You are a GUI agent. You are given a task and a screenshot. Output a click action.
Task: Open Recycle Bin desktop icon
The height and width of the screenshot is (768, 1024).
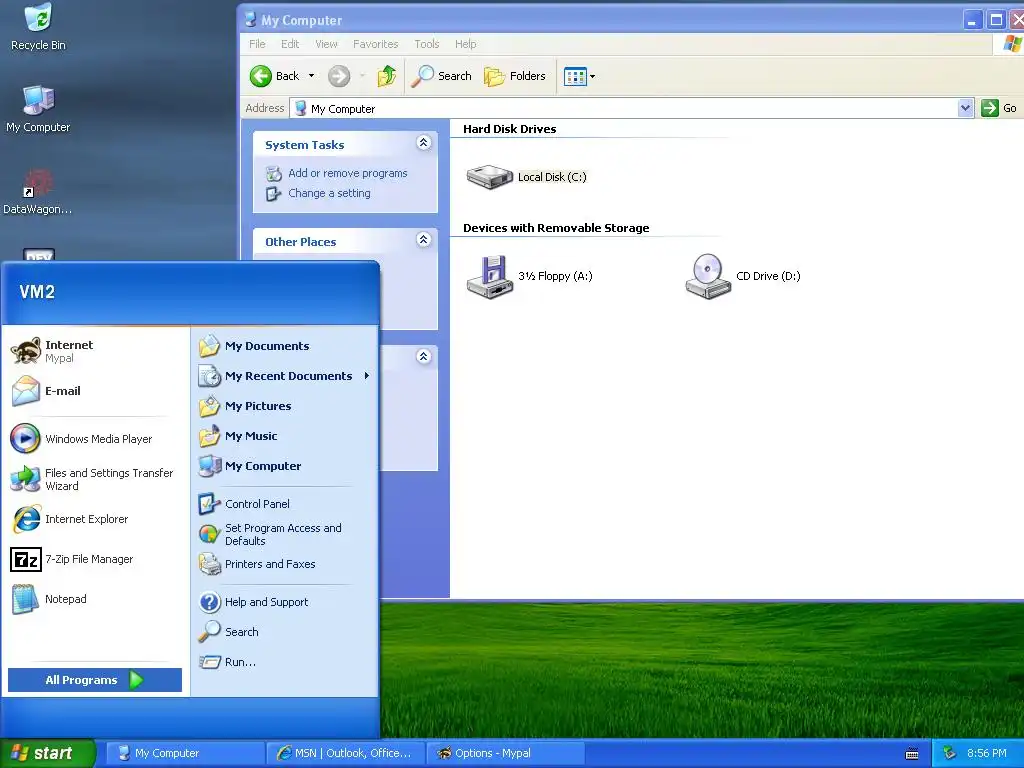click(x=38, y=27)
